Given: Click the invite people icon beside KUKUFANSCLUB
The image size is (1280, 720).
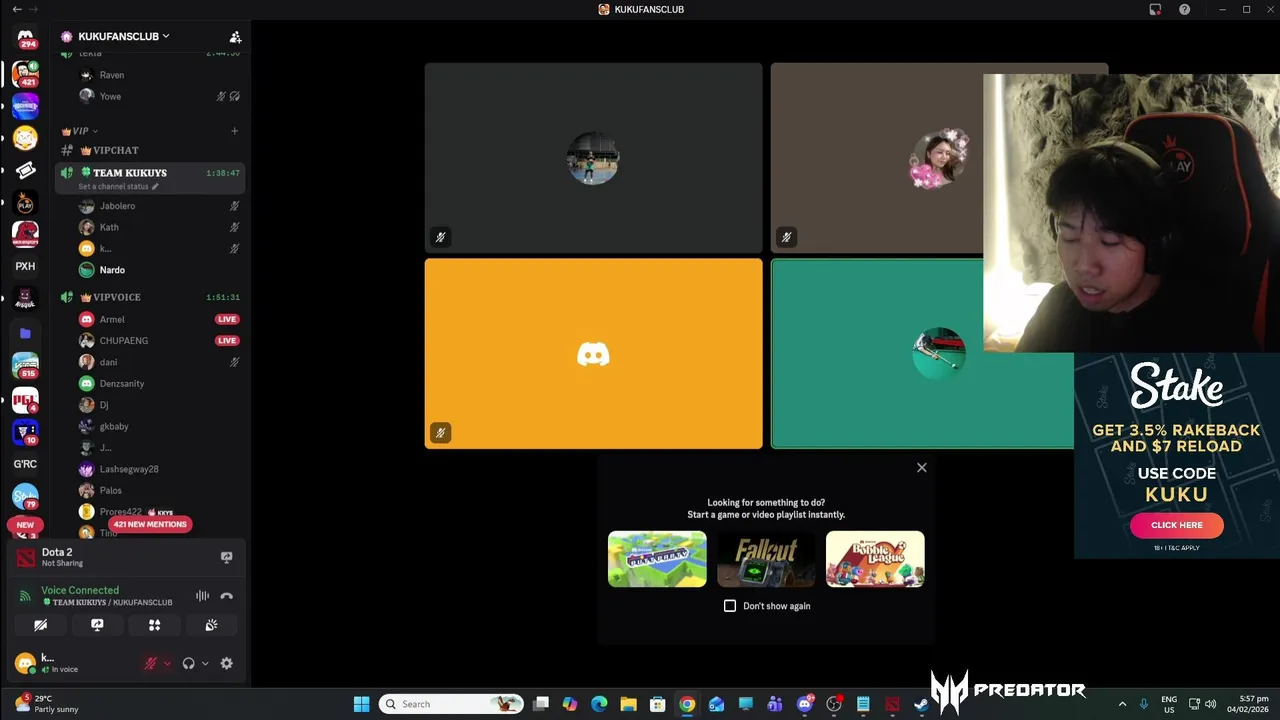Looking at the screenshot, I should click(235, 37).
